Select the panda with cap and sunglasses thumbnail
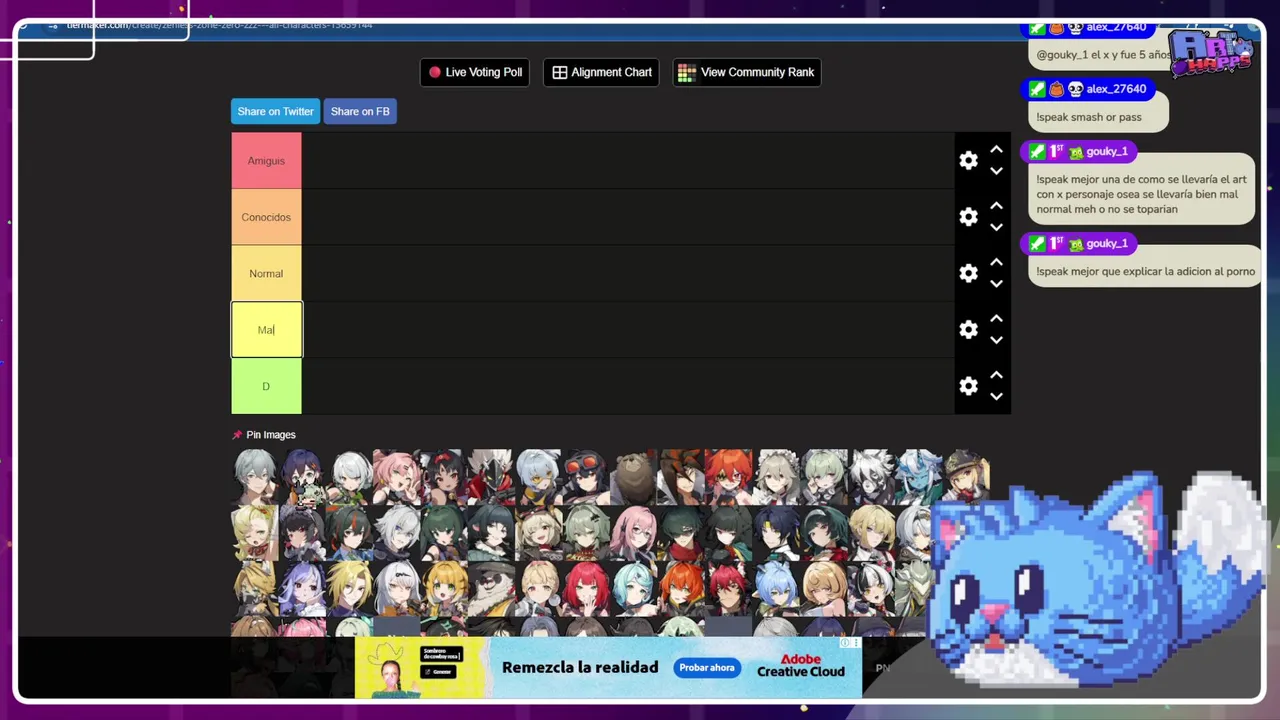 point(491,588)
